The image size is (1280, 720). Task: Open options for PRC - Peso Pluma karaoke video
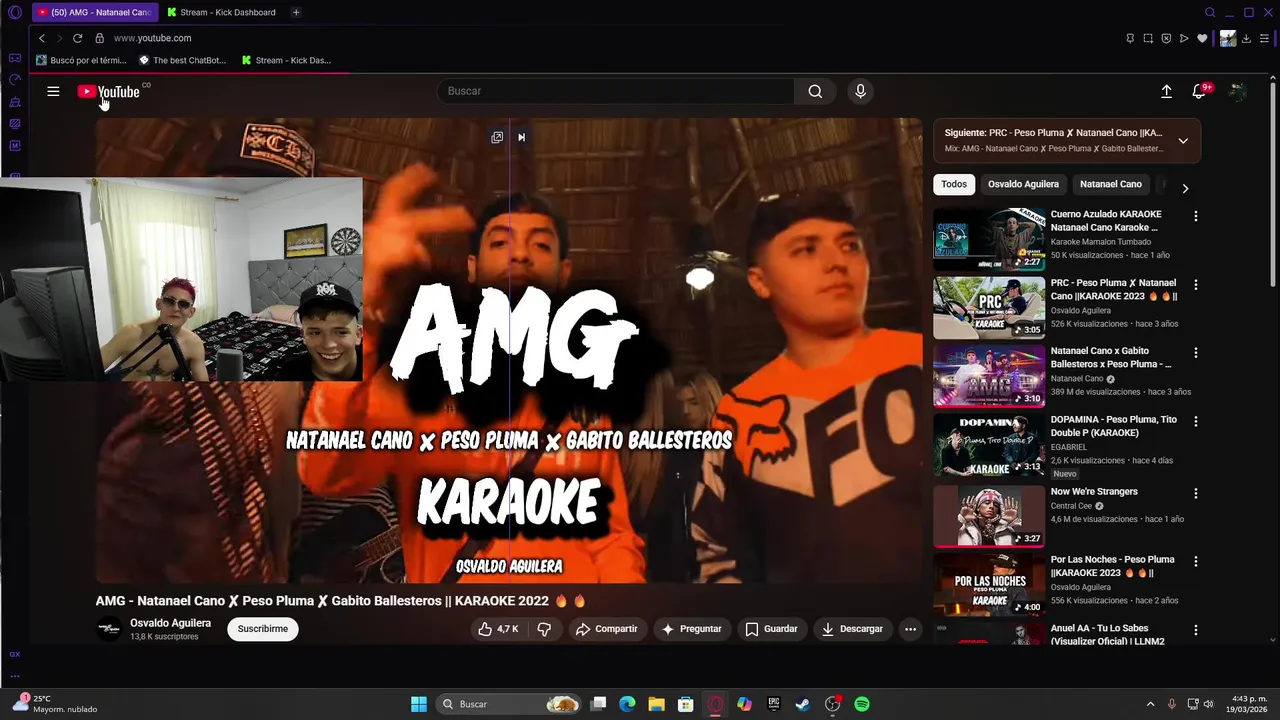(x=1195, y=285)
